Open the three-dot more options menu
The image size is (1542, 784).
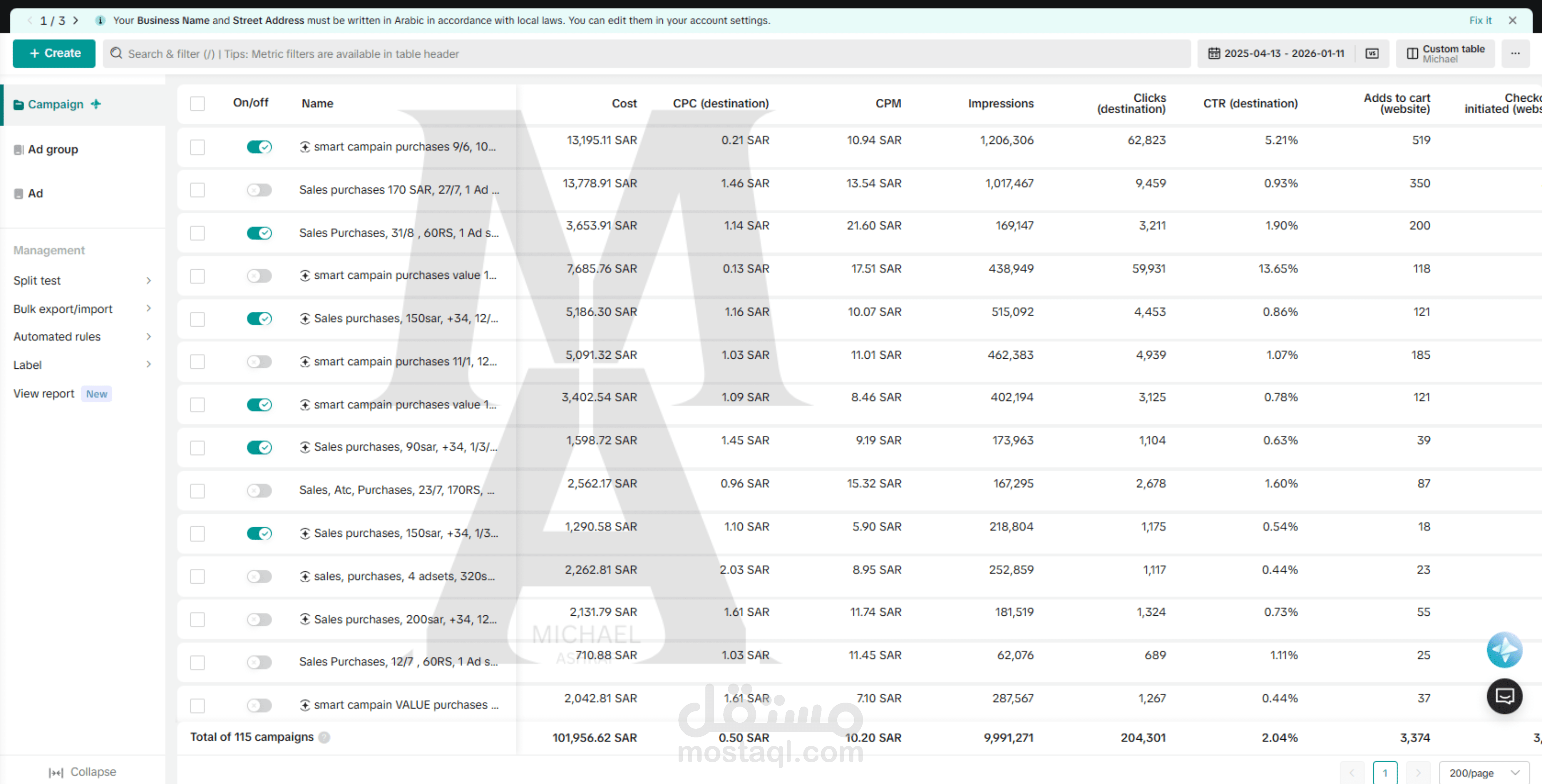(x=1514, y=53)
